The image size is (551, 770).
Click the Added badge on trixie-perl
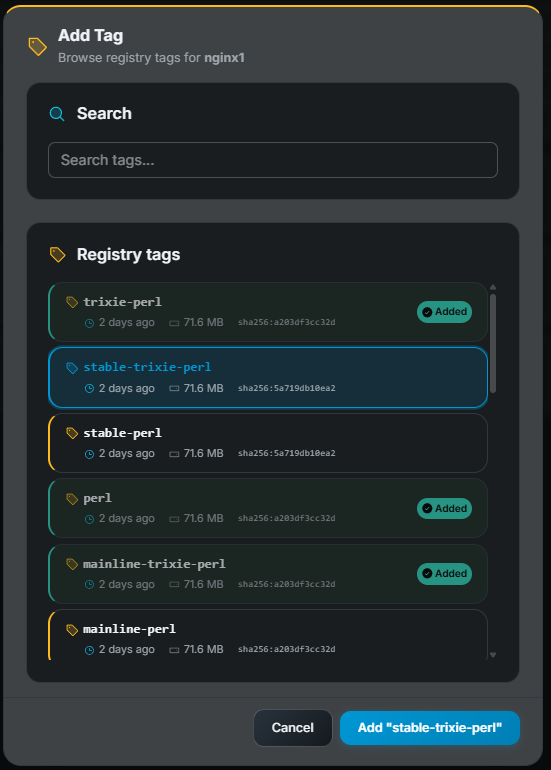(x=444, y=312)
